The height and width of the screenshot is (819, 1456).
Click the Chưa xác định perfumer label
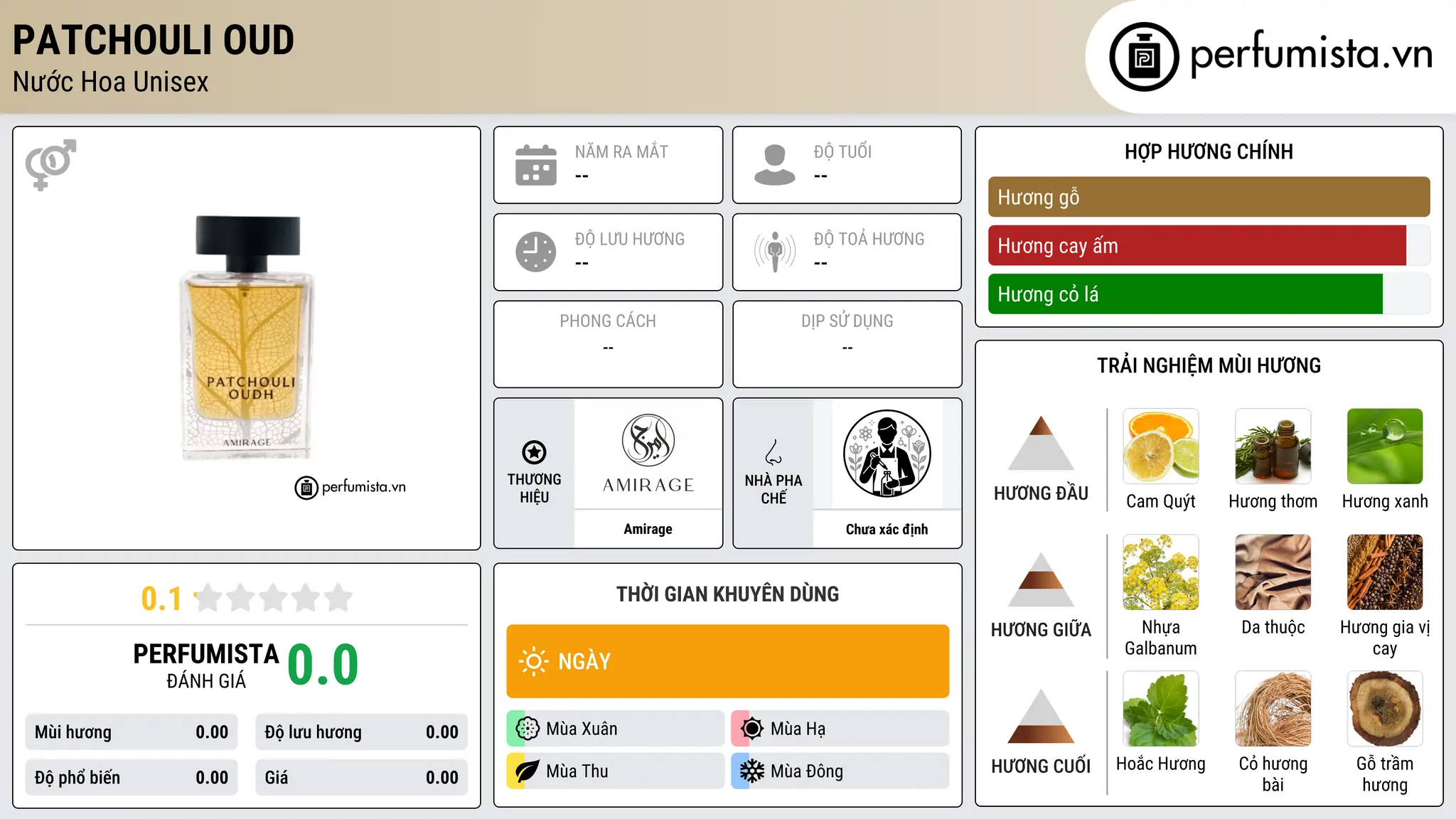pos(887,529)
